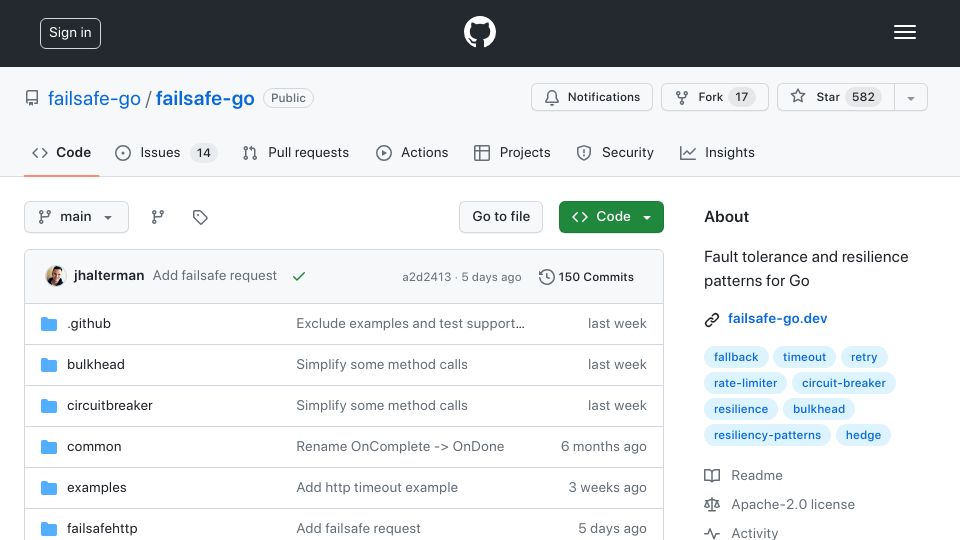The image size is (960, 540).
Task: Select the rate-limiter topic tag
Action: 745,383
